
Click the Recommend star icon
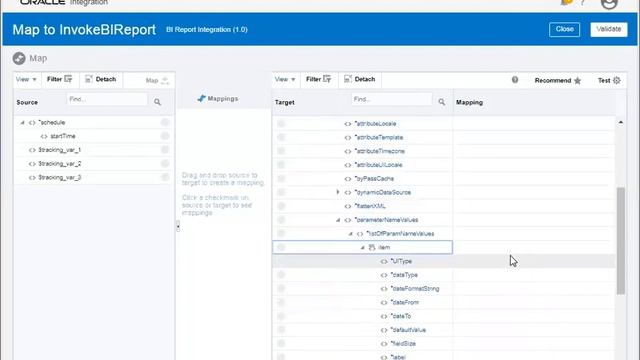click(x=578, y=80)
